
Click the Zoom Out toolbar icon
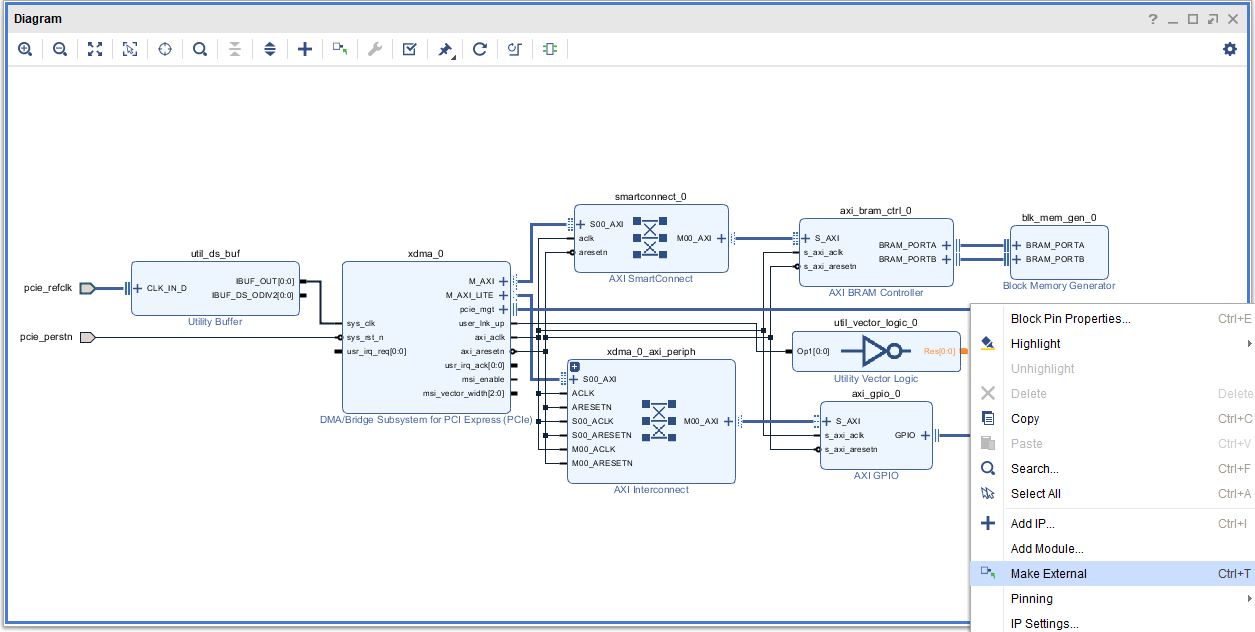tap(60, 49)
